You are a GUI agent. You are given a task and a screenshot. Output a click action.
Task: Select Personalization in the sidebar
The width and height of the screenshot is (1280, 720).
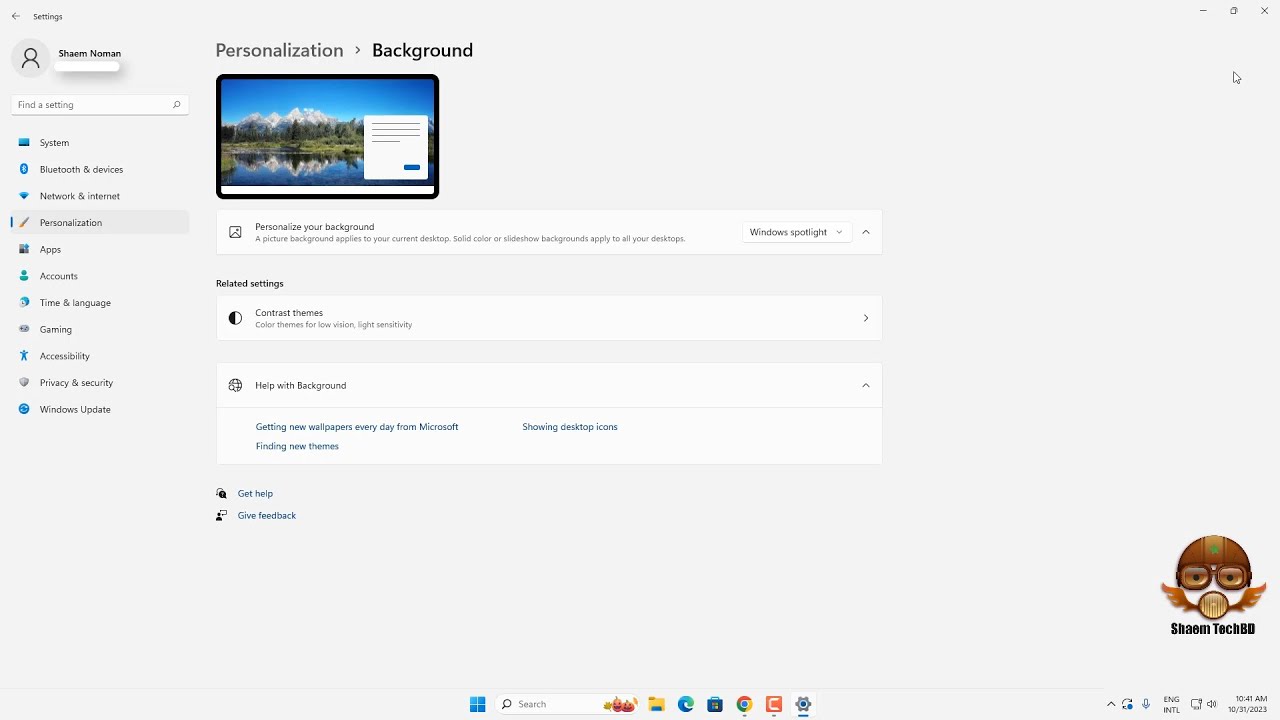pyautogui.click(x=99, y=222)
